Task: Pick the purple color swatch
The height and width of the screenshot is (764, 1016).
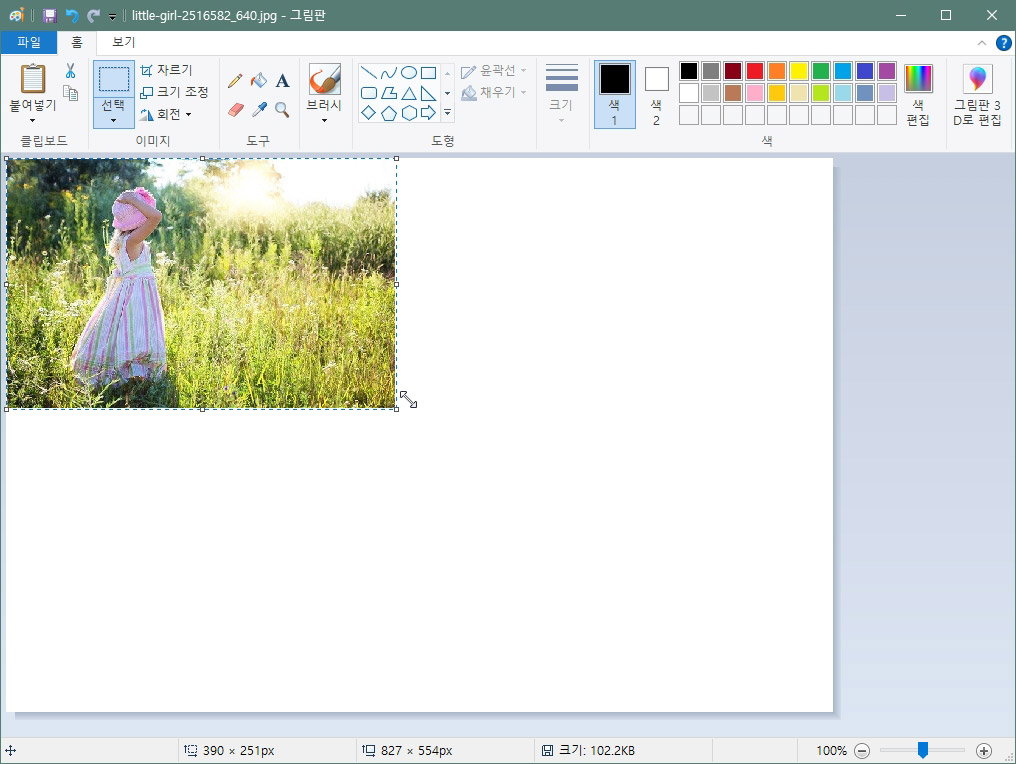Action: coord(887,71)
